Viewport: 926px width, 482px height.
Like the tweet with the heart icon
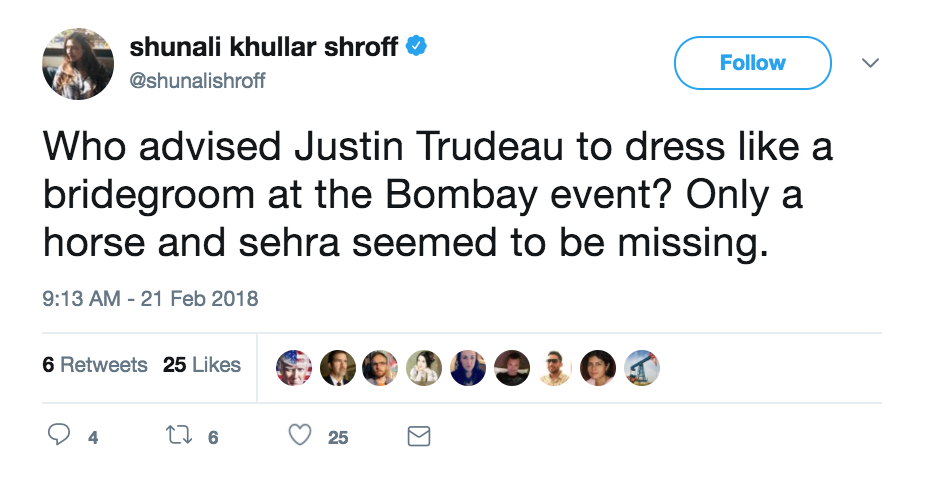coord(299,436)
